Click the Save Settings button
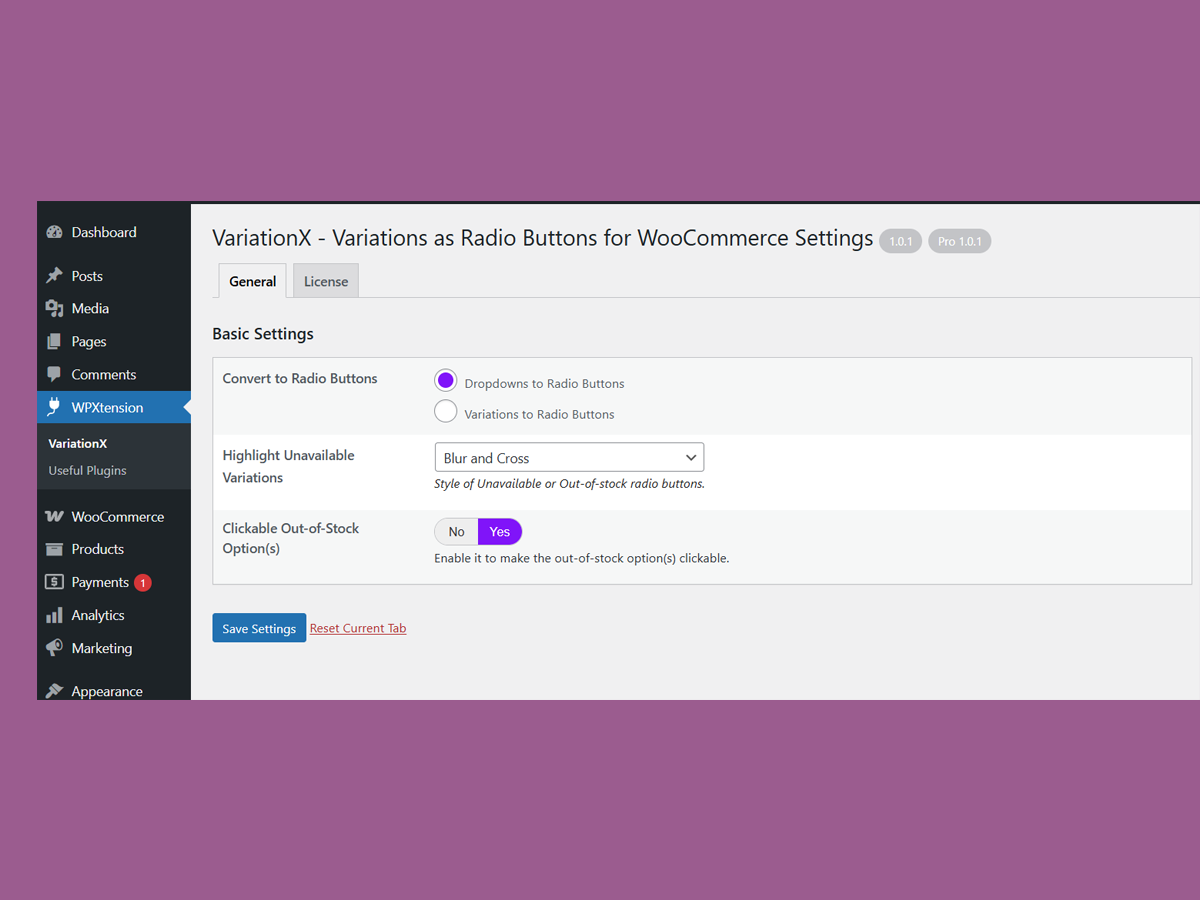Screen dimensions: 1200x900 click(259, 628)
